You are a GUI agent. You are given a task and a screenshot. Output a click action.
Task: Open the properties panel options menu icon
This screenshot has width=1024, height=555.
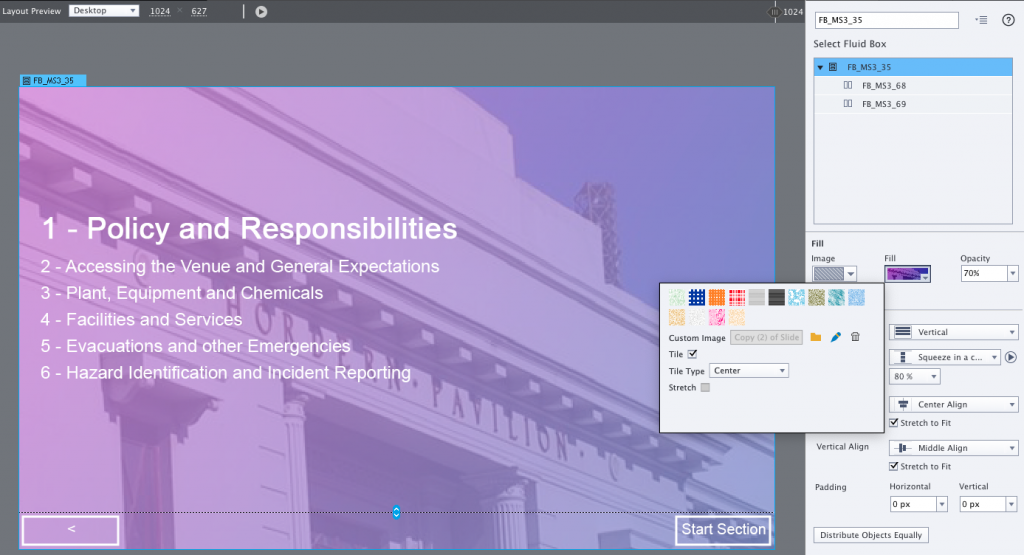point(981,20)
